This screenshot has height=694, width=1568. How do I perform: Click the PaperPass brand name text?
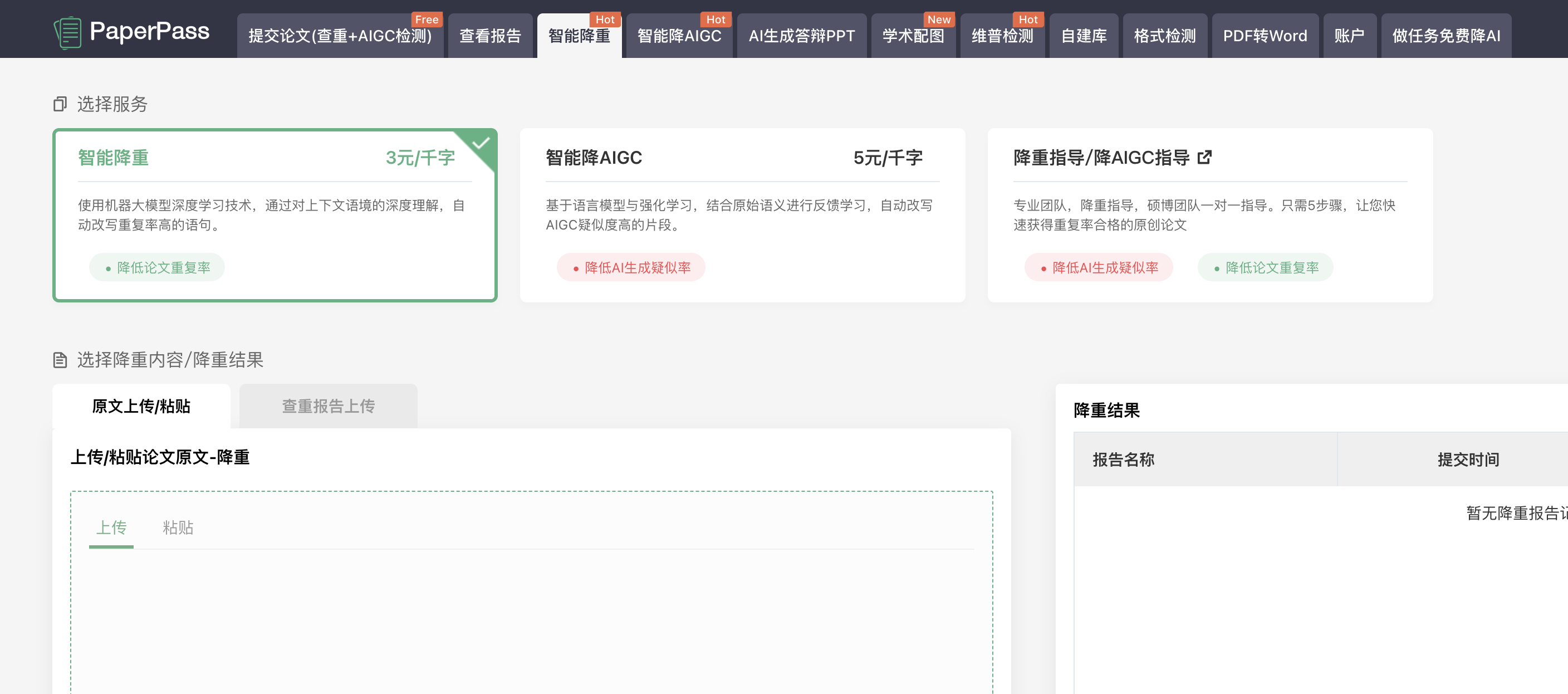coord(150,31)
